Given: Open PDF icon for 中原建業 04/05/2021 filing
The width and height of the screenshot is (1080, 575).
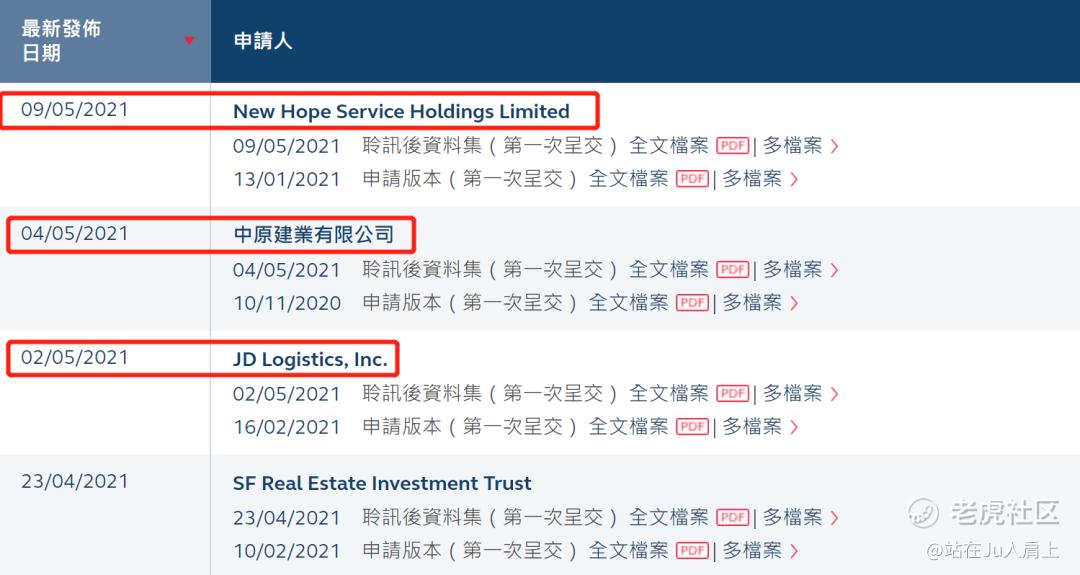Looking at the screenshot, I should click(x=733, y=270).
